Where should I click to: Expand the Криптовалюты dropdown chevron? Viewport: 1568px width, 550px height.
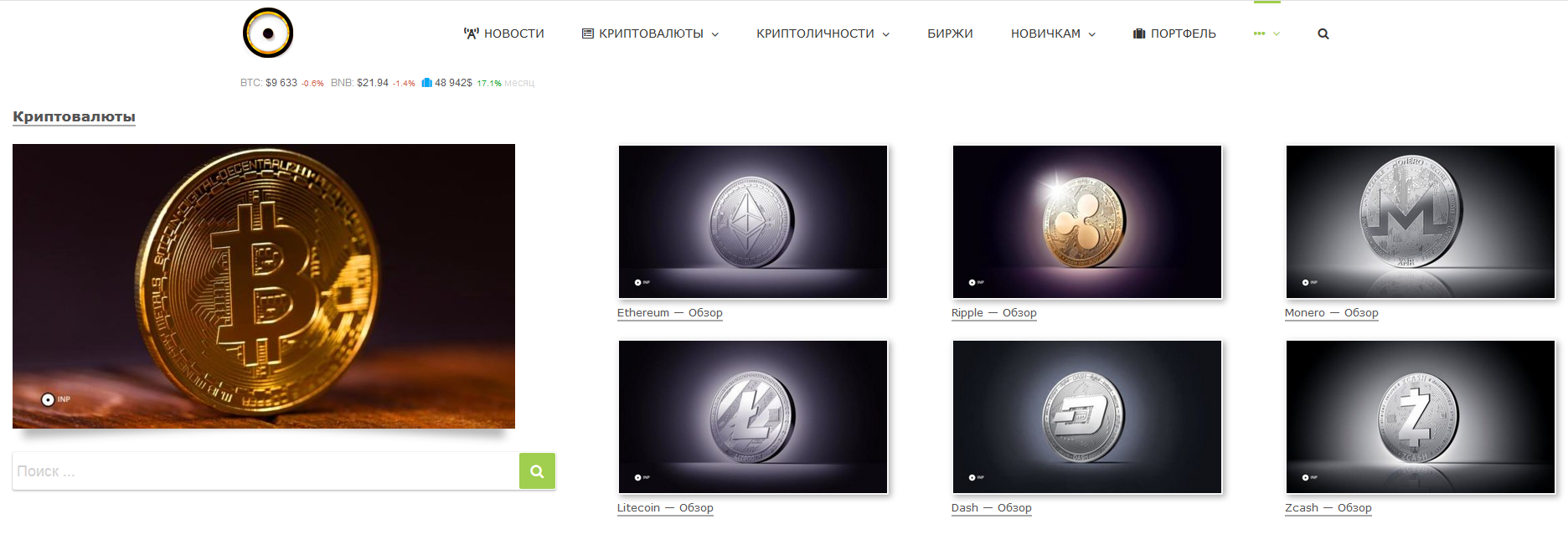coord(715,34)
